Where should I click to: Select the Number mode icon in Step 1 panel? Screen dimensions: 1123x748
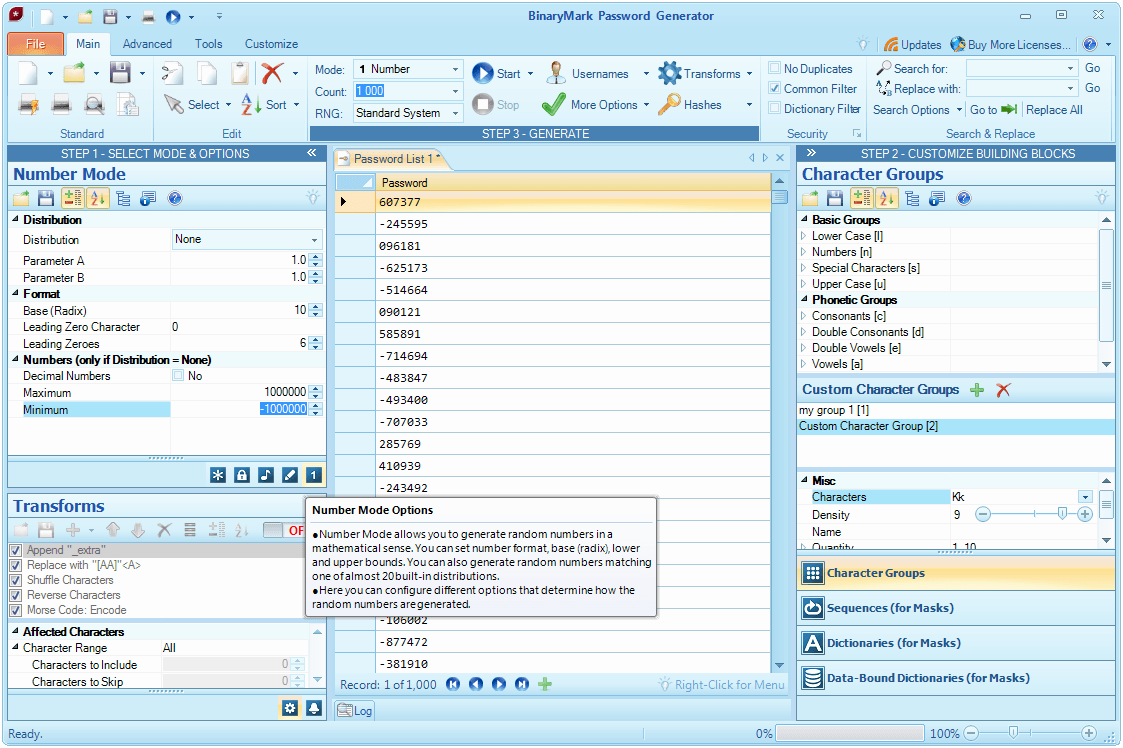point(313,475)
